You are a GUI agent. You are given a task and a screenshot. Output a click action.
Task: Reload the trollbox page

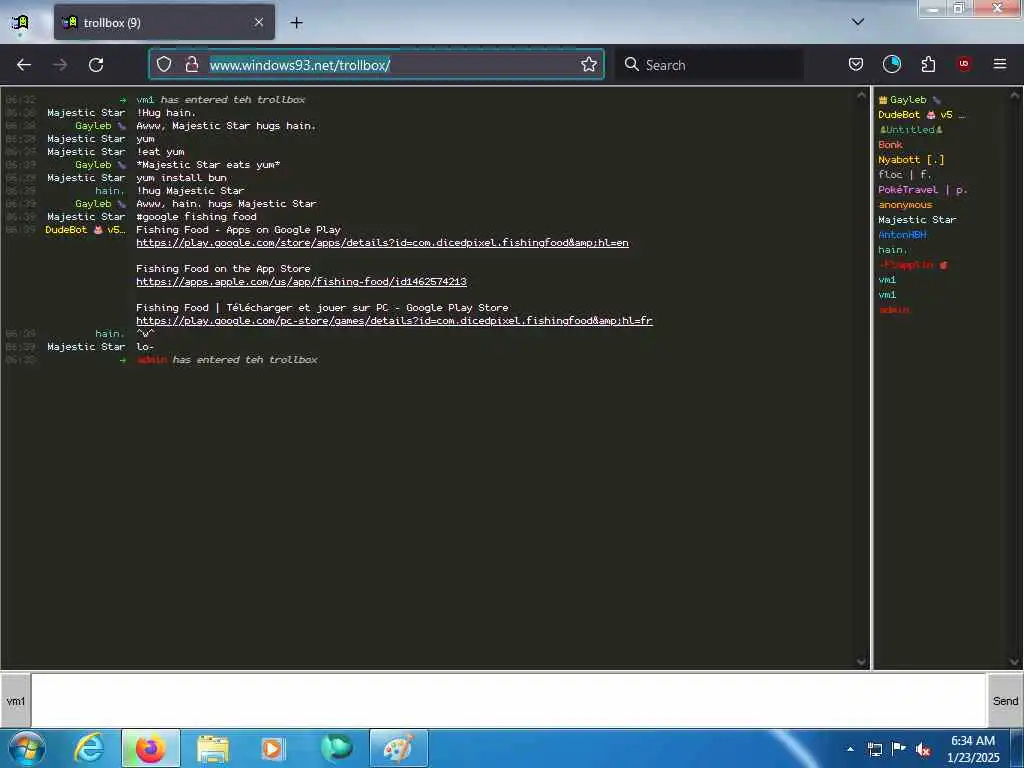[96, 65]
